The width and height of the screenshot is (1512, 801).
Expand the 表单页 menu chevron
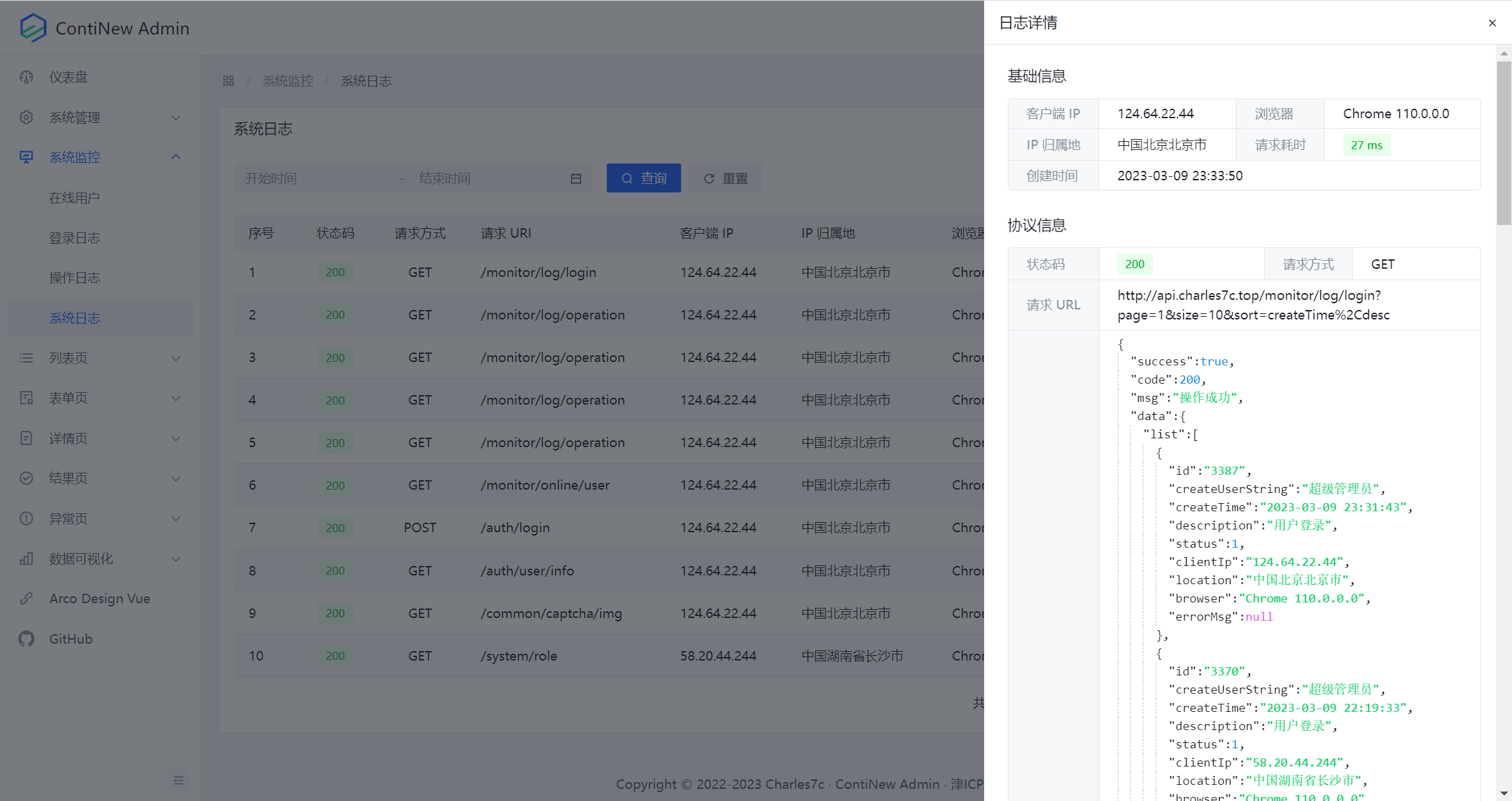pos(175,398)
